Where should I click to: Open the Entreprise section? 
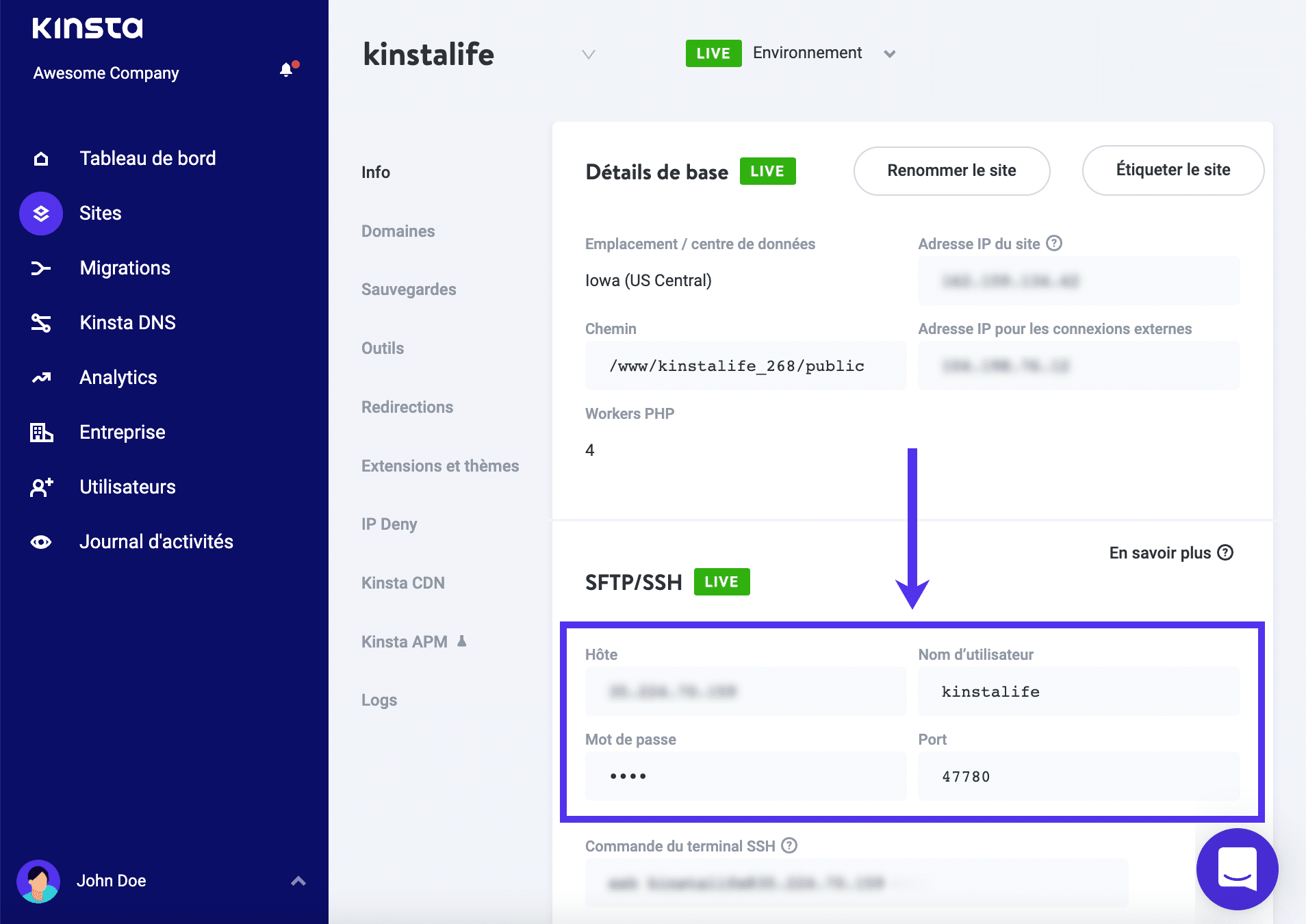point(122,432)
